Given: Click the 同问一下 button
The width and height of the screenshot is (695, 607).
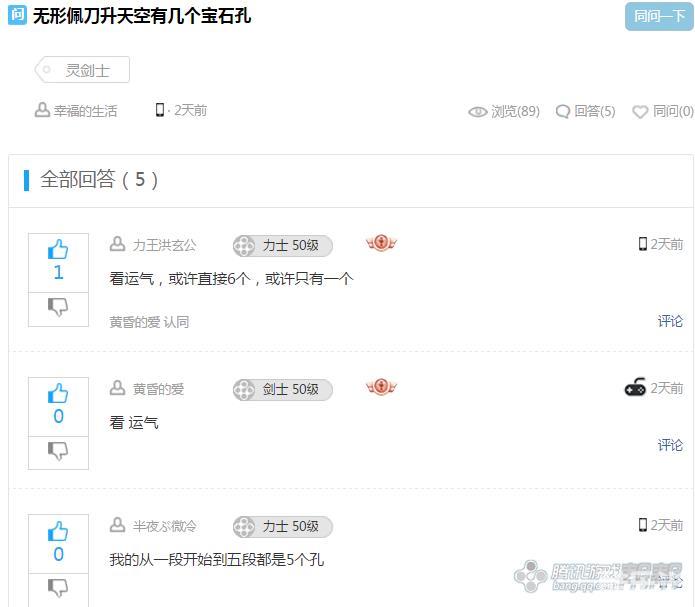Looking at the screenshot, I should pos(659,16).
